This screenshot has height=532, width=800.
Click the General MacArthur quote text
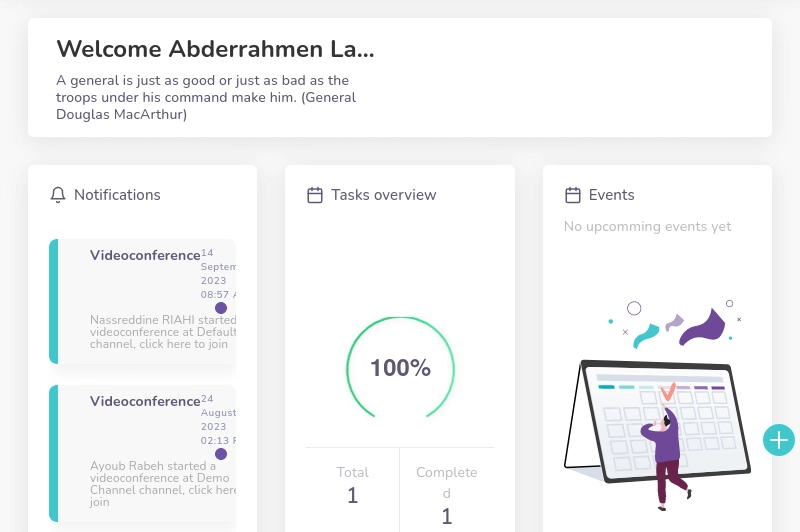point(206,97)
